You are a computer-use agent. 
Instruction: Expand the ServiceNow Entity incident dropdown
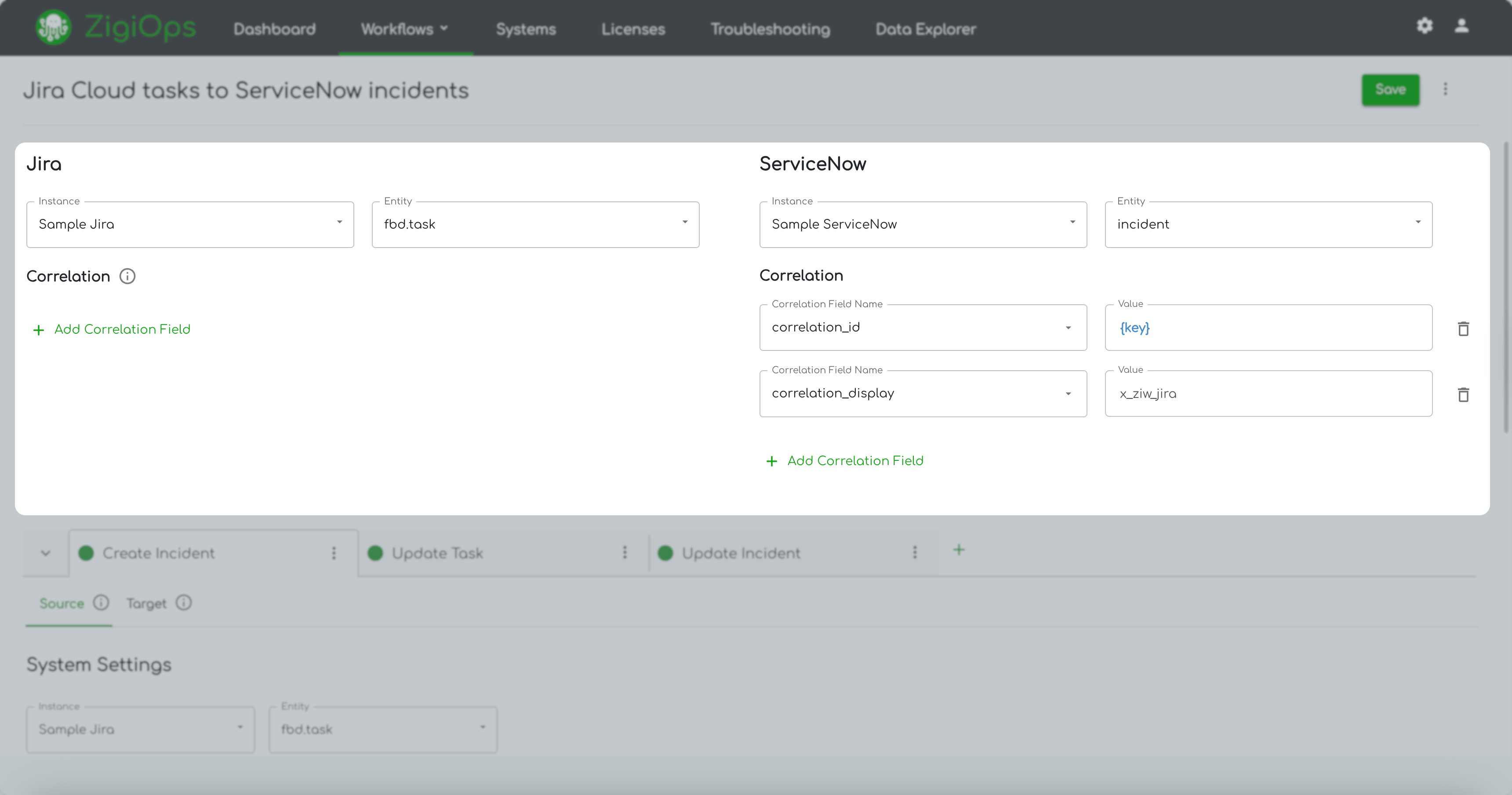coord(1268,224)
